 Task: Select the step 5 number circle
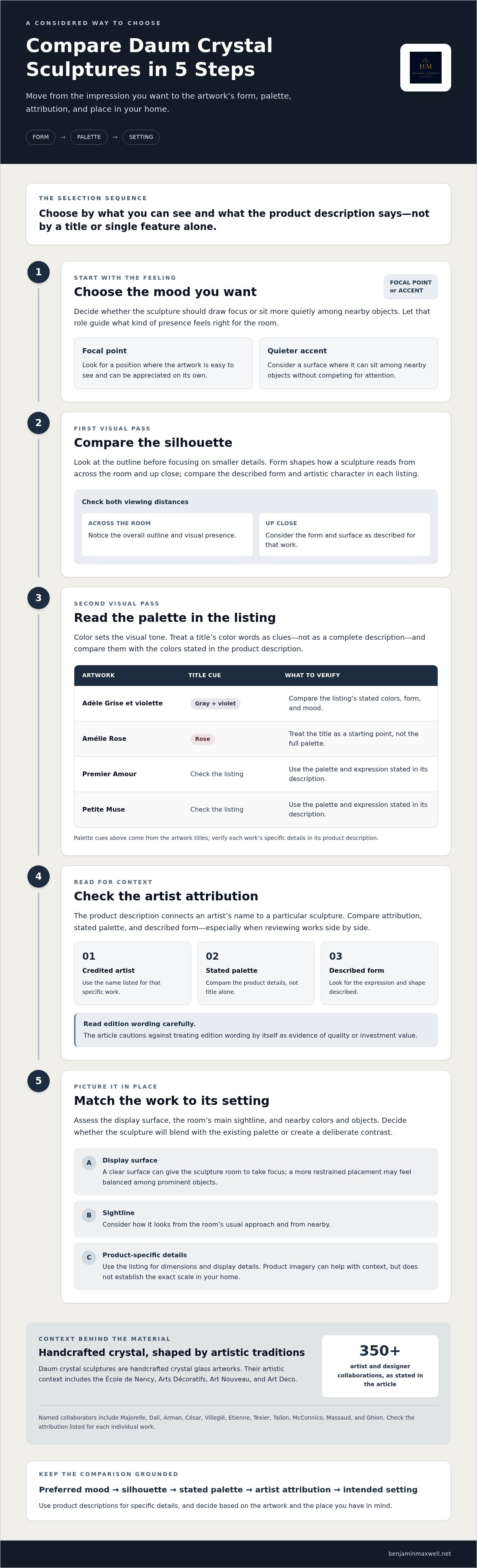point(38,1081)
